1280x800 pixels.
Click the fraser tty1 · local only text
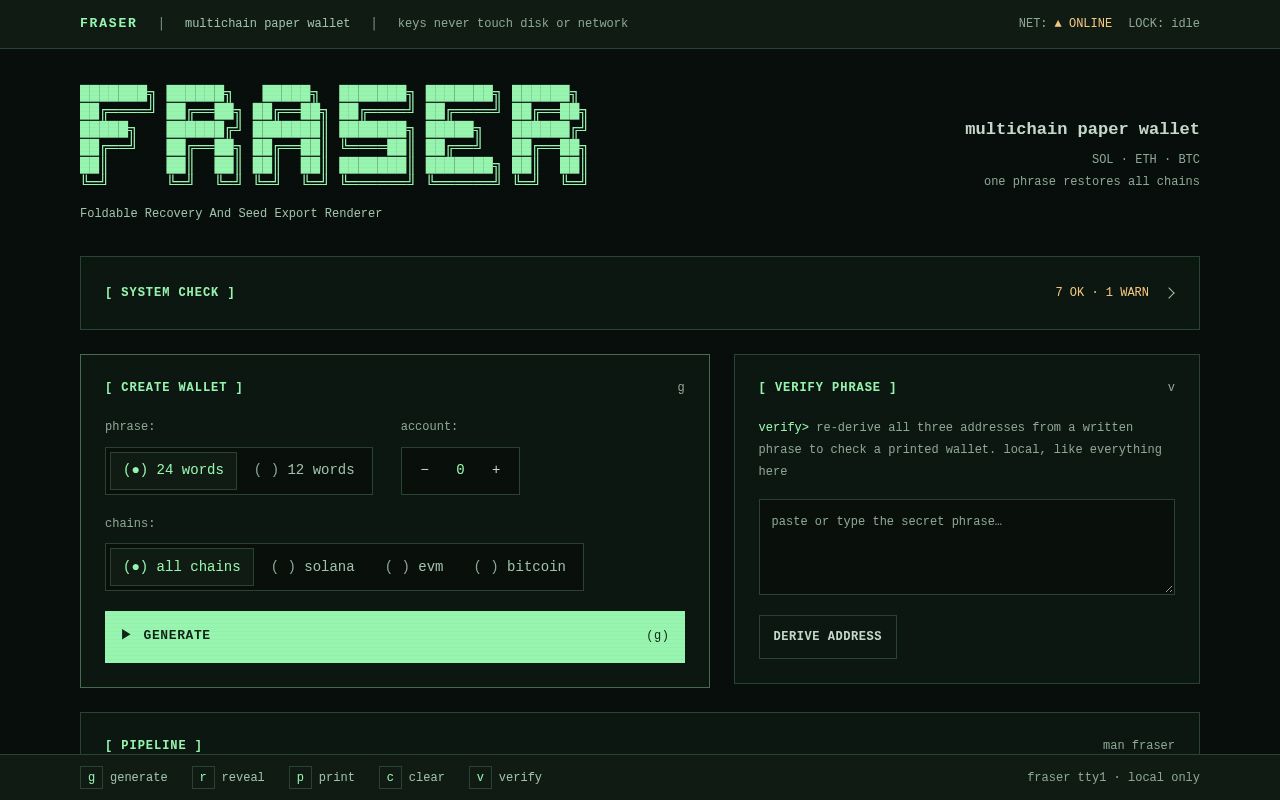point(1113,778)
